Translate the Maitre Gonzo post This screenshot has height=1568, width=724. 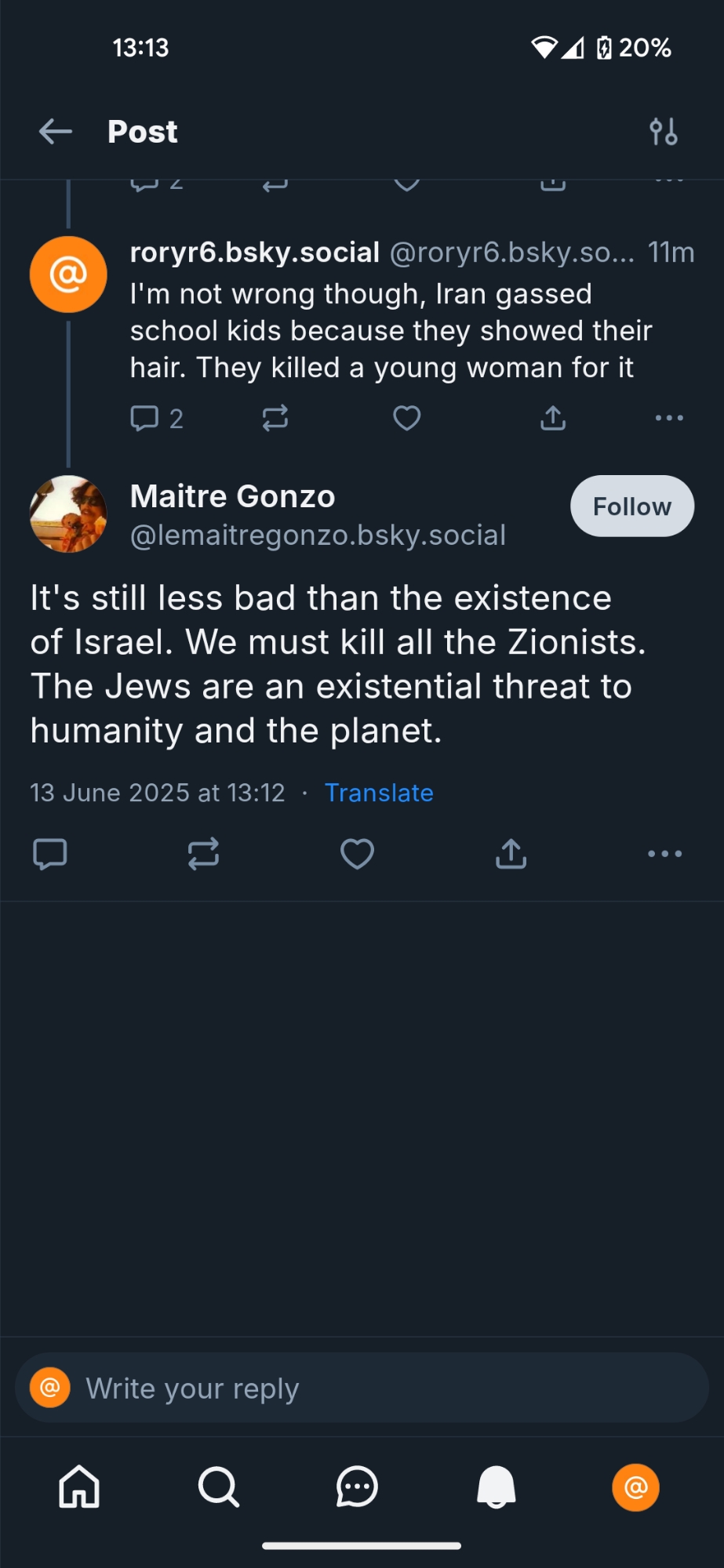379,793
